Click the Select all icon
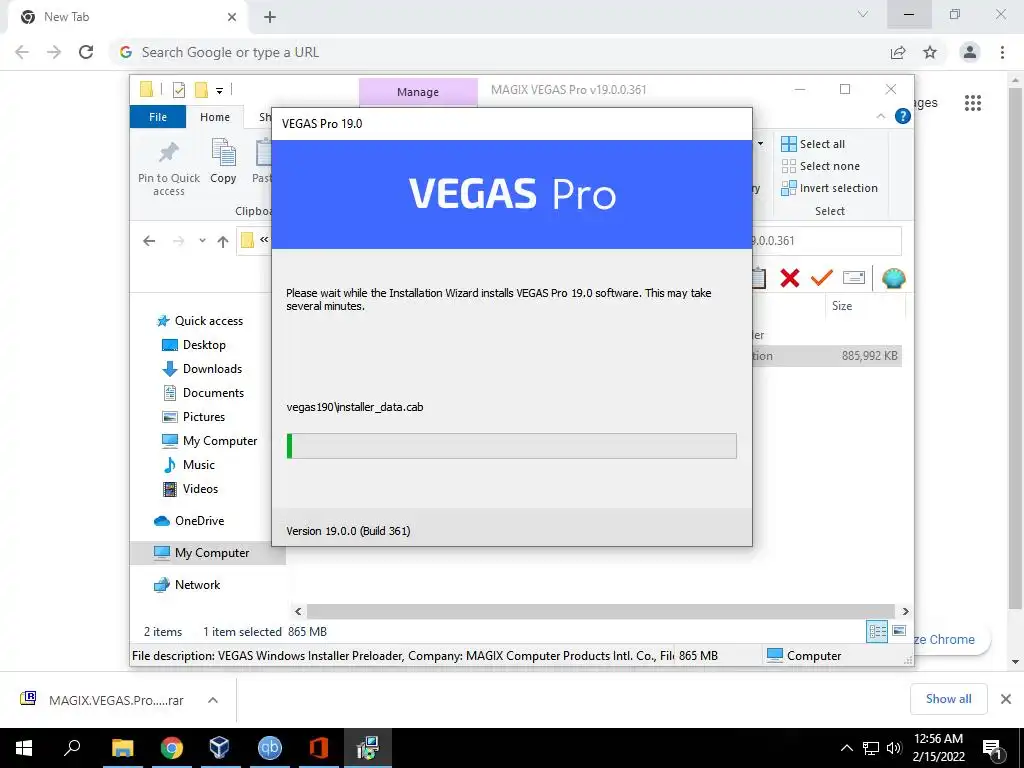This screenshot has width=1024, height=768. pos(788,144)
